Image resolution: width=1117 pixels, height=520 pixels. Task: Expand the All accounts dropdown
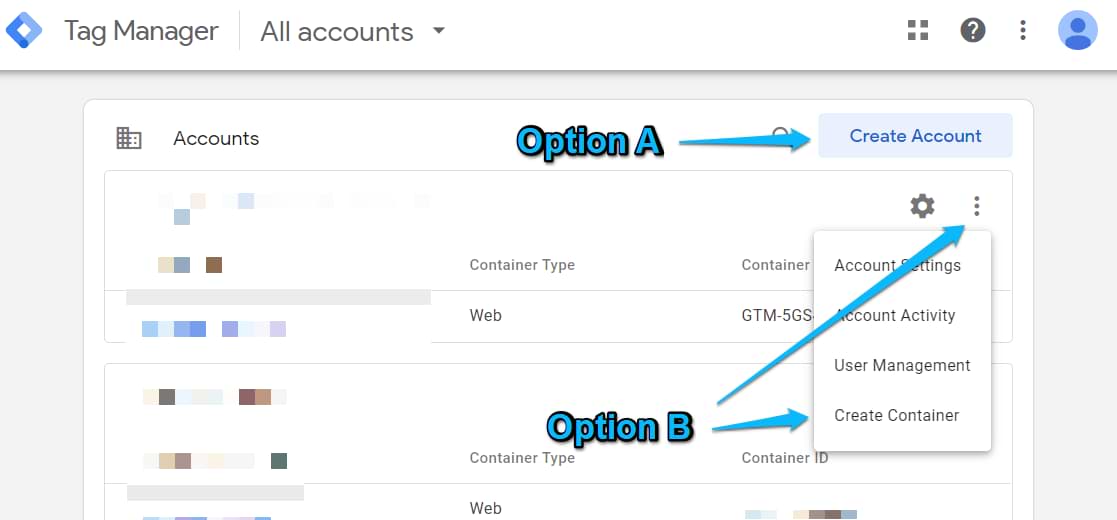pos(438,31)
